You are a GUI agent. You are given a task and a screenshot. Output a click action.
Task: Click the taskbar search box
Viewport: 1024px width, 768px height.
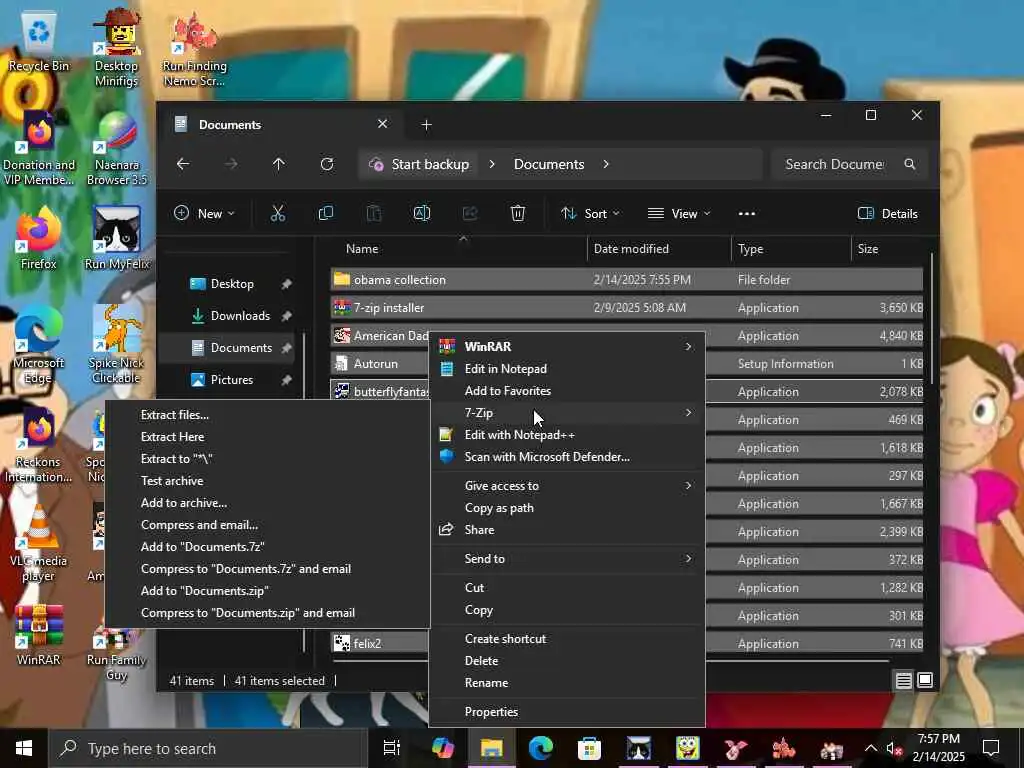tap(206, 748)
